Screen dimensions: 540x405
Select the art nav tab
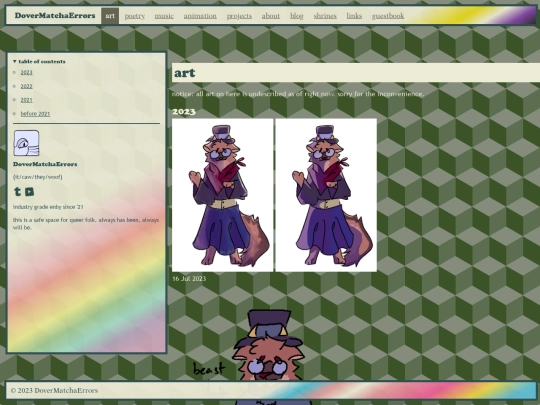tap(110, 16)
